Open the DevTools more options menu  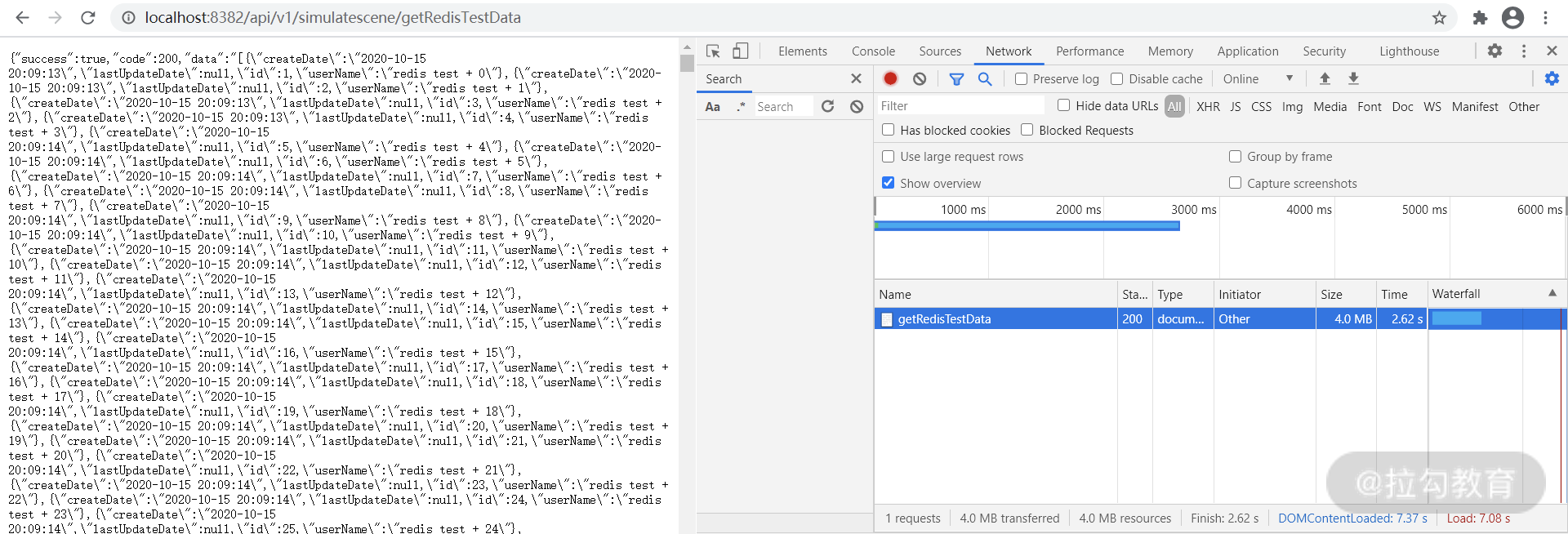pos(1524,51)
